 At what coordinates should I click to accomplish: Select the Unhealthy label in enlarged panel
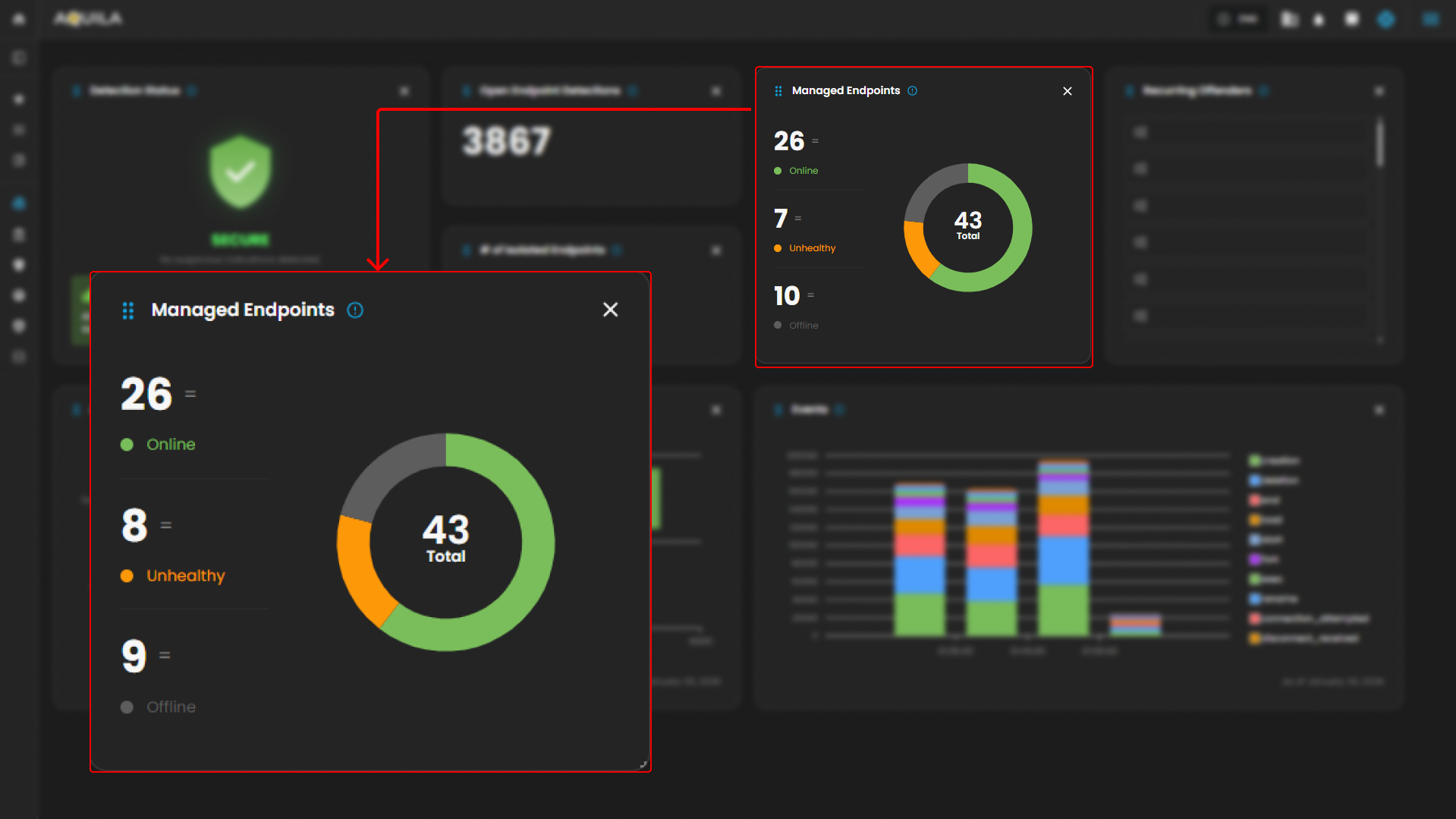point(185,576)
